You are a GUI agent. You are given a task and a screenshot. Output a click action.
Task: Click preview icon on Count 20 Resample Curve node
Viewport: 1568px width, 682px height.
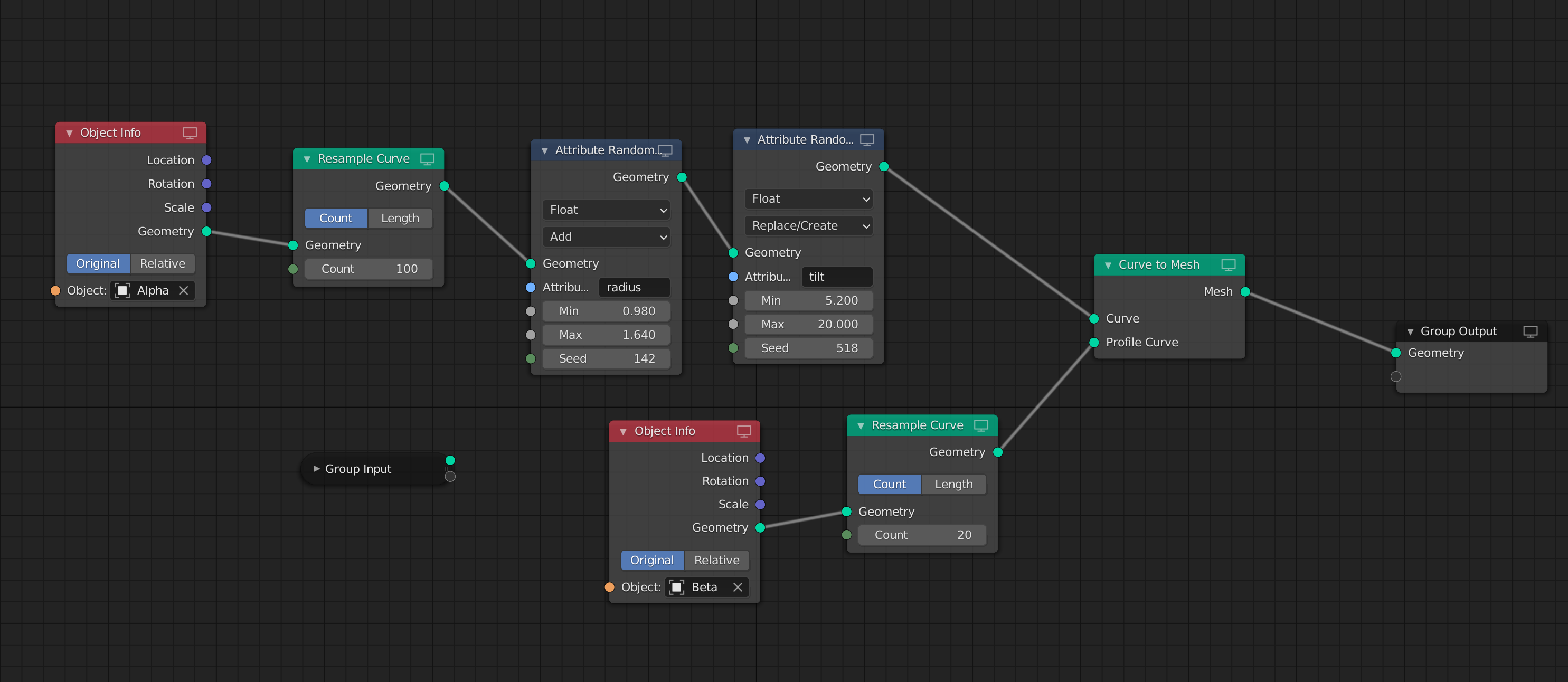click(x=981, y=425)
